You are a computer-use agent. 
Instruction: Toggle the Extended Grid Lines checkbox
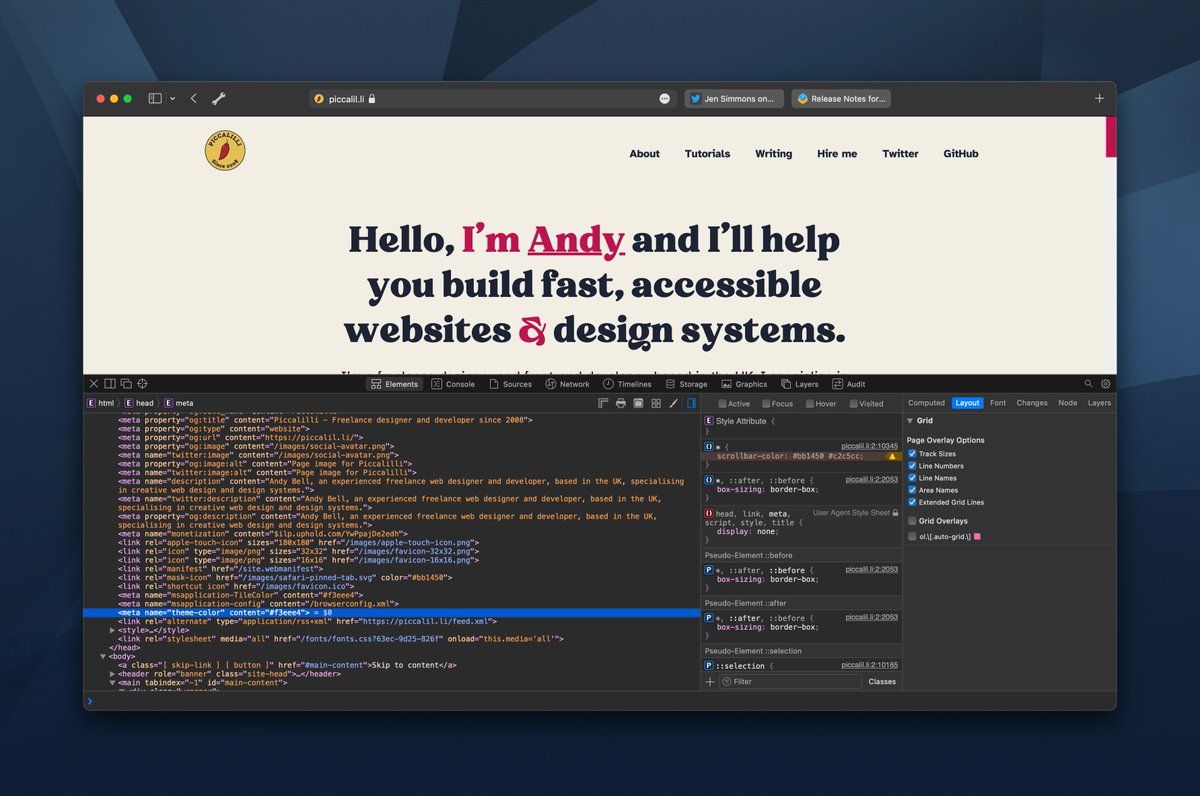pyautogui.click(x=912, y=502)
